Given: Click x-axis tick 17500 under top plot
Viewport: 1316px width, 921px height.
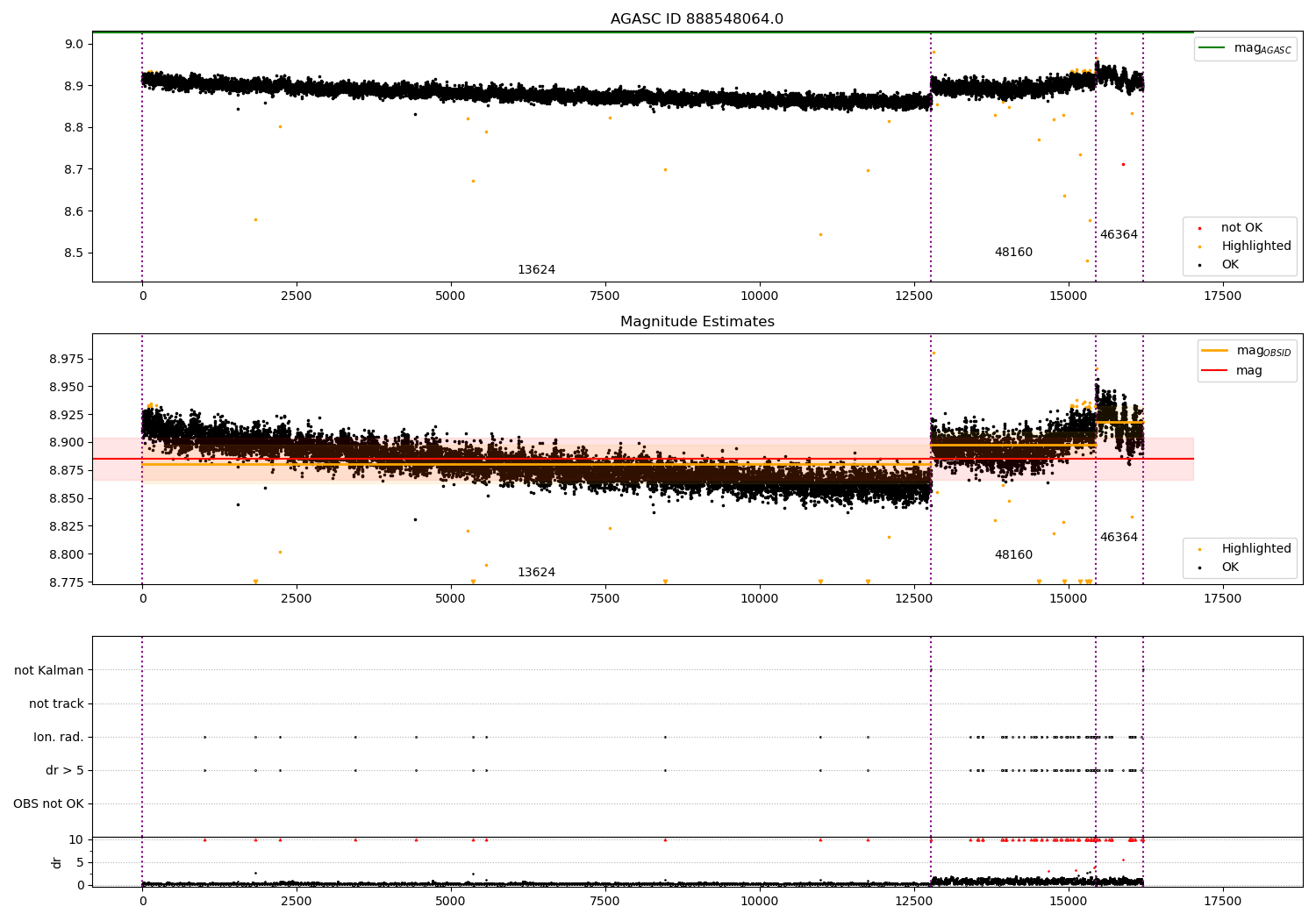Looking at the screenshot, I should pos(1223,296).
